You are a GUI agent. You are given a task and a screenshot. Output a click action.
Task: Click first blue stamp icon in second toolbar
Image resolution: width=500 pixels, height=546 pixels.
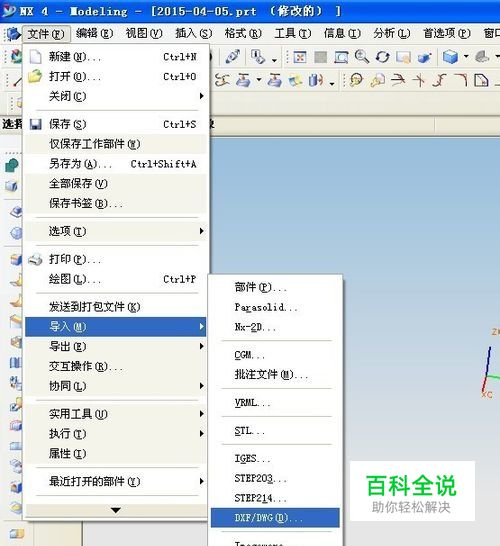coord(243,80)
